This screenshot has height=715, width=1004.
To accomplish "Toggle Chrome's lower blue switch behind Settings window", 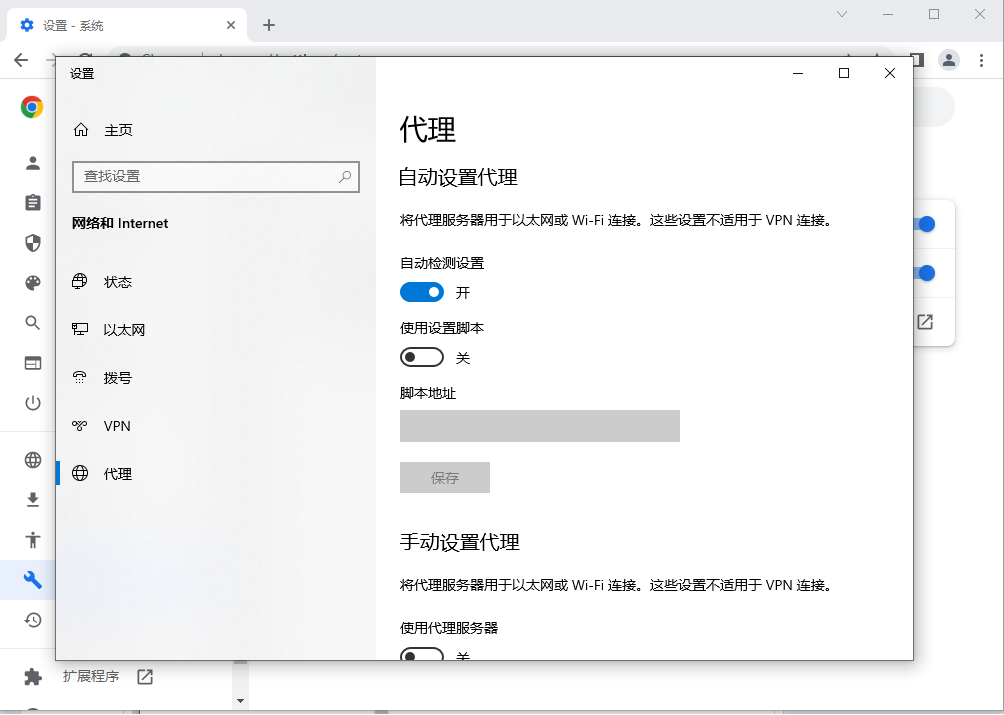I will pyautogui.click(x=925, y=273).
